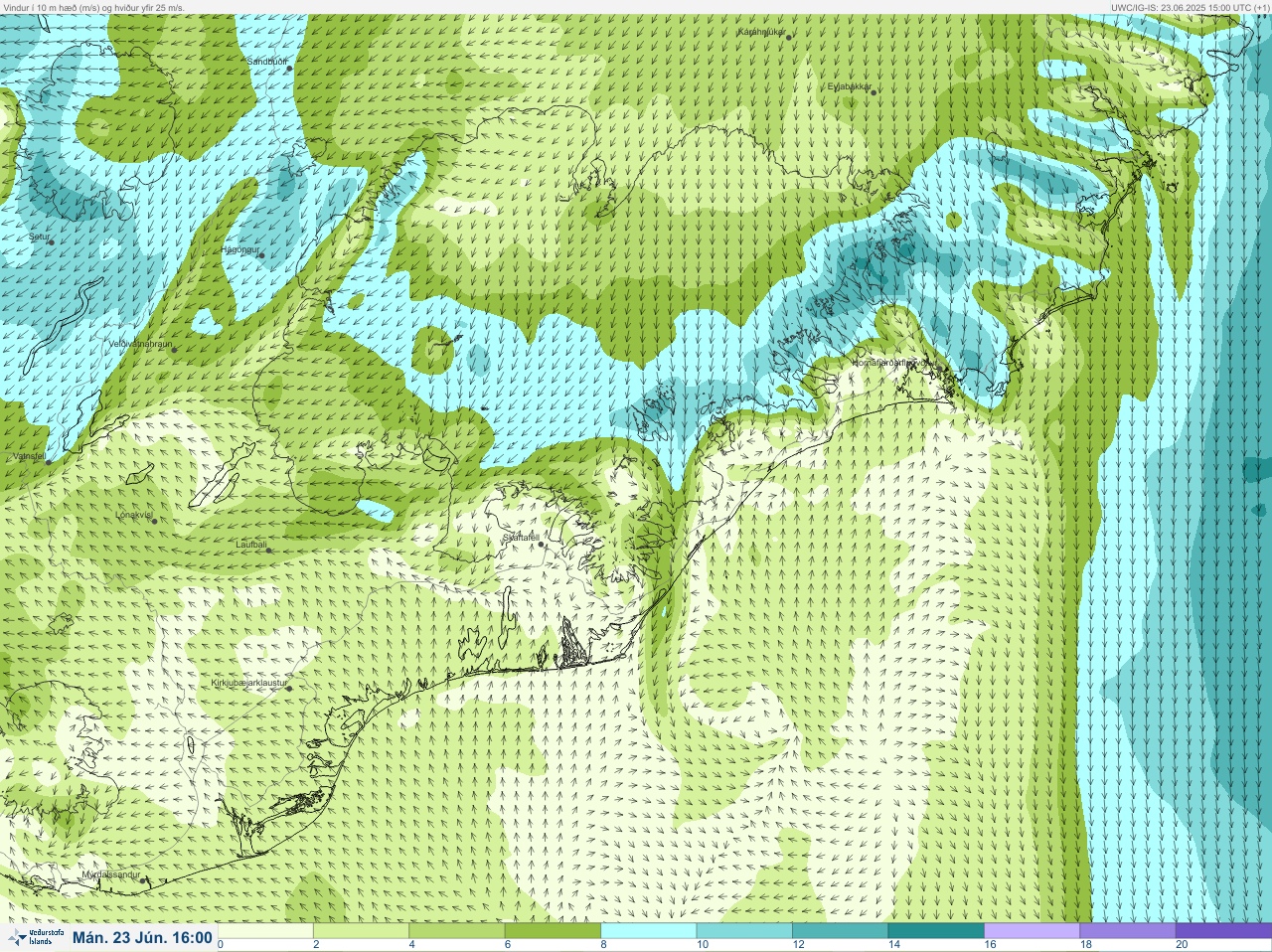Screen dimensions: 1272x952
Task: Click the Hágöngur station label
Action: pos(241,249)
